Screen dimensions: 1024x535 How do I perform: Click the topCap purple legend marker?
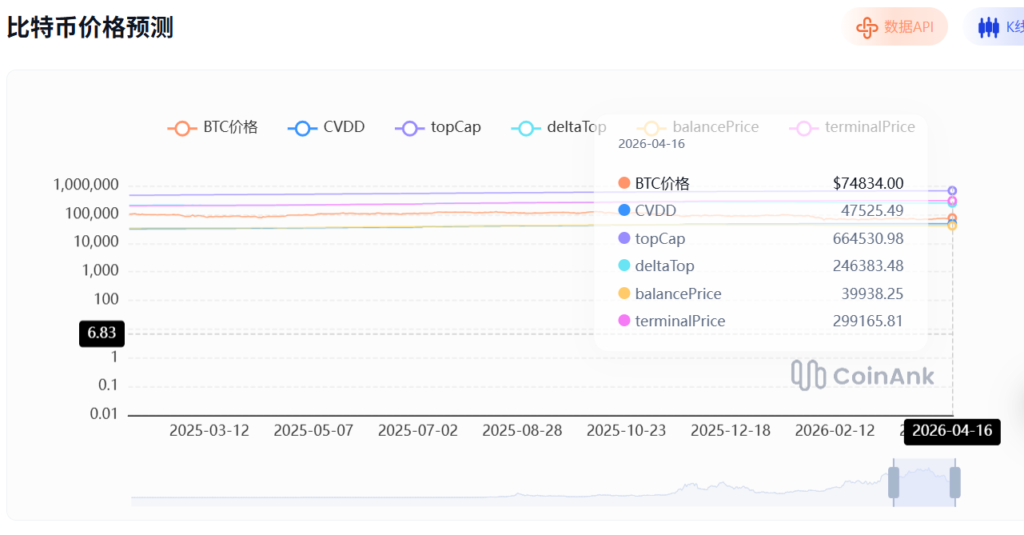coord(408,128)
